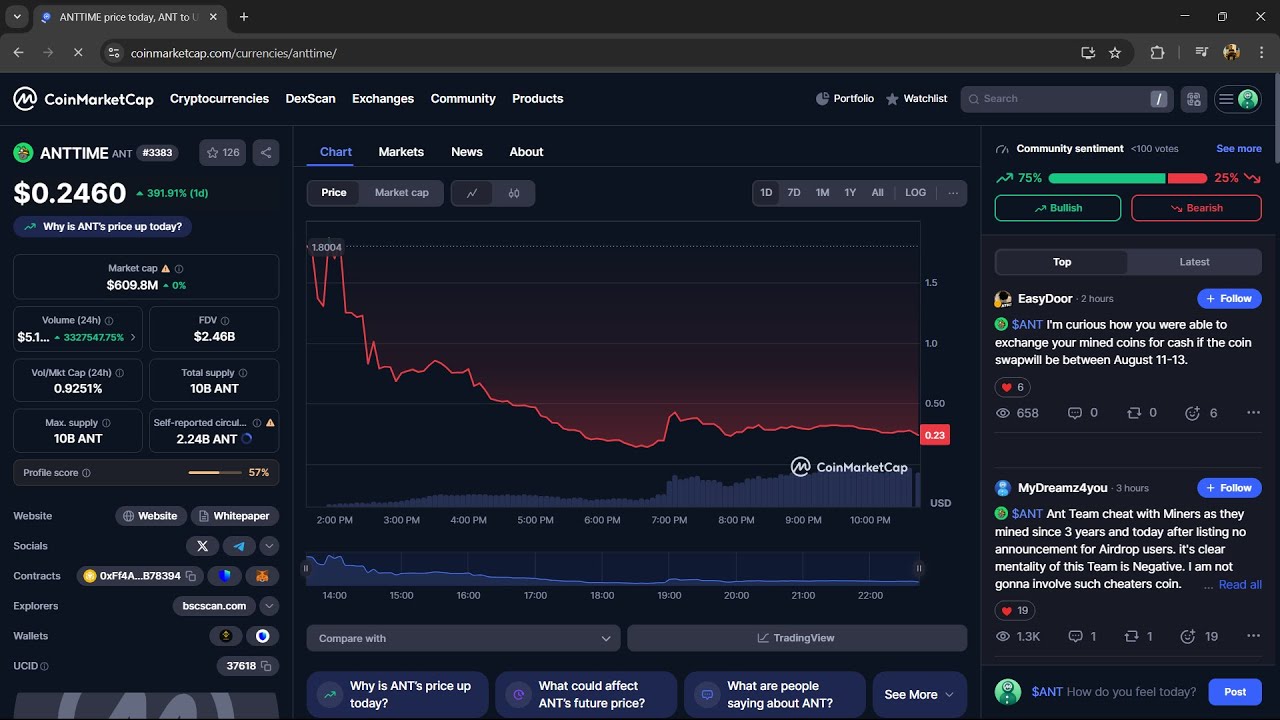Open the News tab

click(467, 152)
